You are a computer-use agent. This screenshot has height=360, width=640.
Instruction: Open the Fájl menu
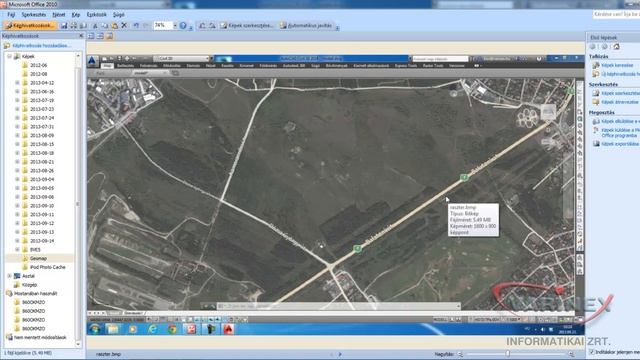(x=11, y=14)
